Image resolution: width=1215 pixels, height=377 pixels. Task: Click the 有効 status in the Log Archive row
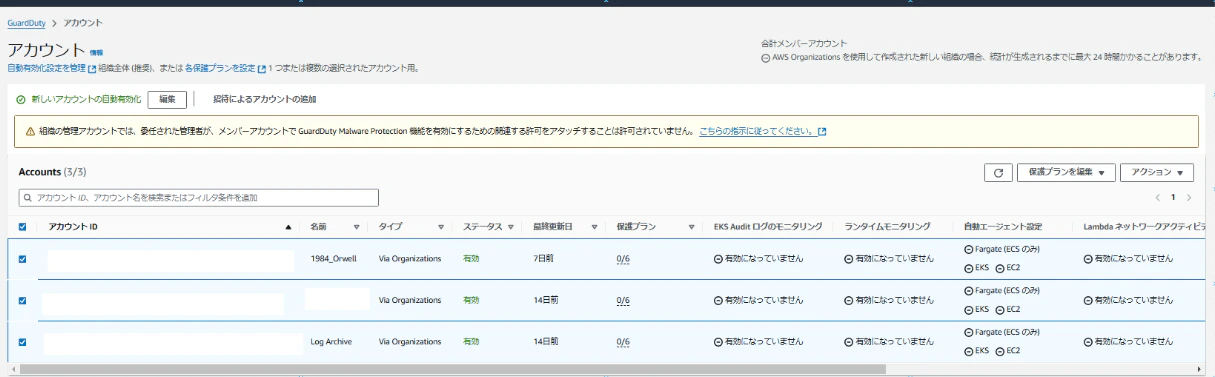click(x=471, y=341)
